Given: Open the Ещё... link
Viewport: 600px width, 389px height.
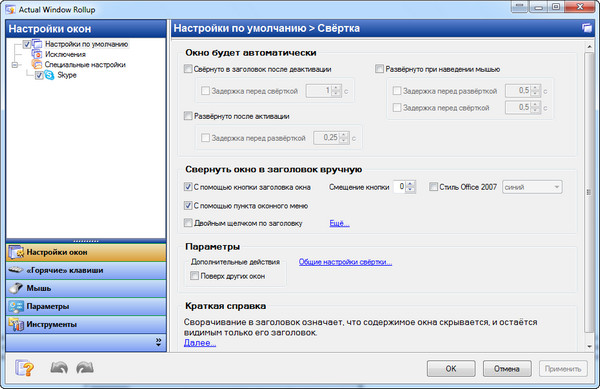Looking at the screenshot, I should point(339,223).
